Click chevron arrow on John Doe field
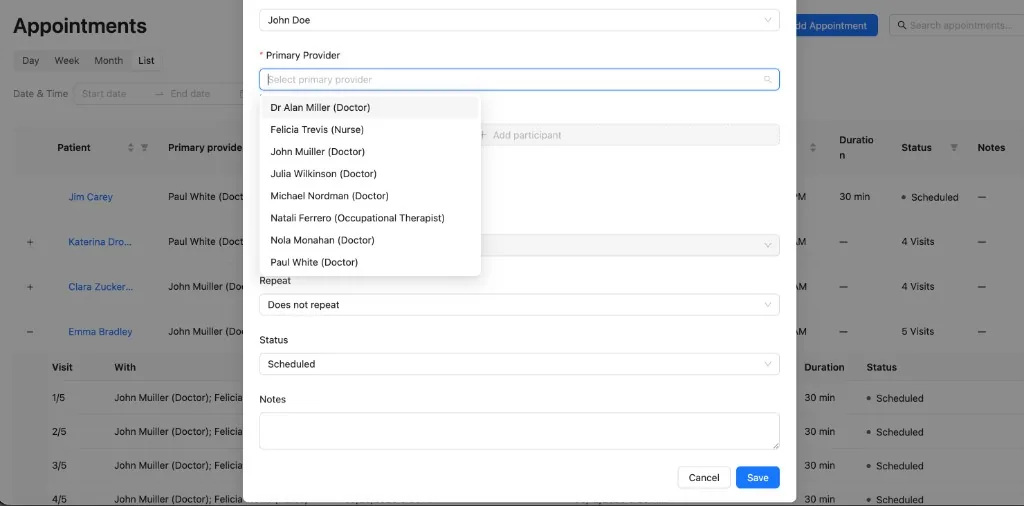The height and width of the screenshot is (506, 1024). pos(768,20)
